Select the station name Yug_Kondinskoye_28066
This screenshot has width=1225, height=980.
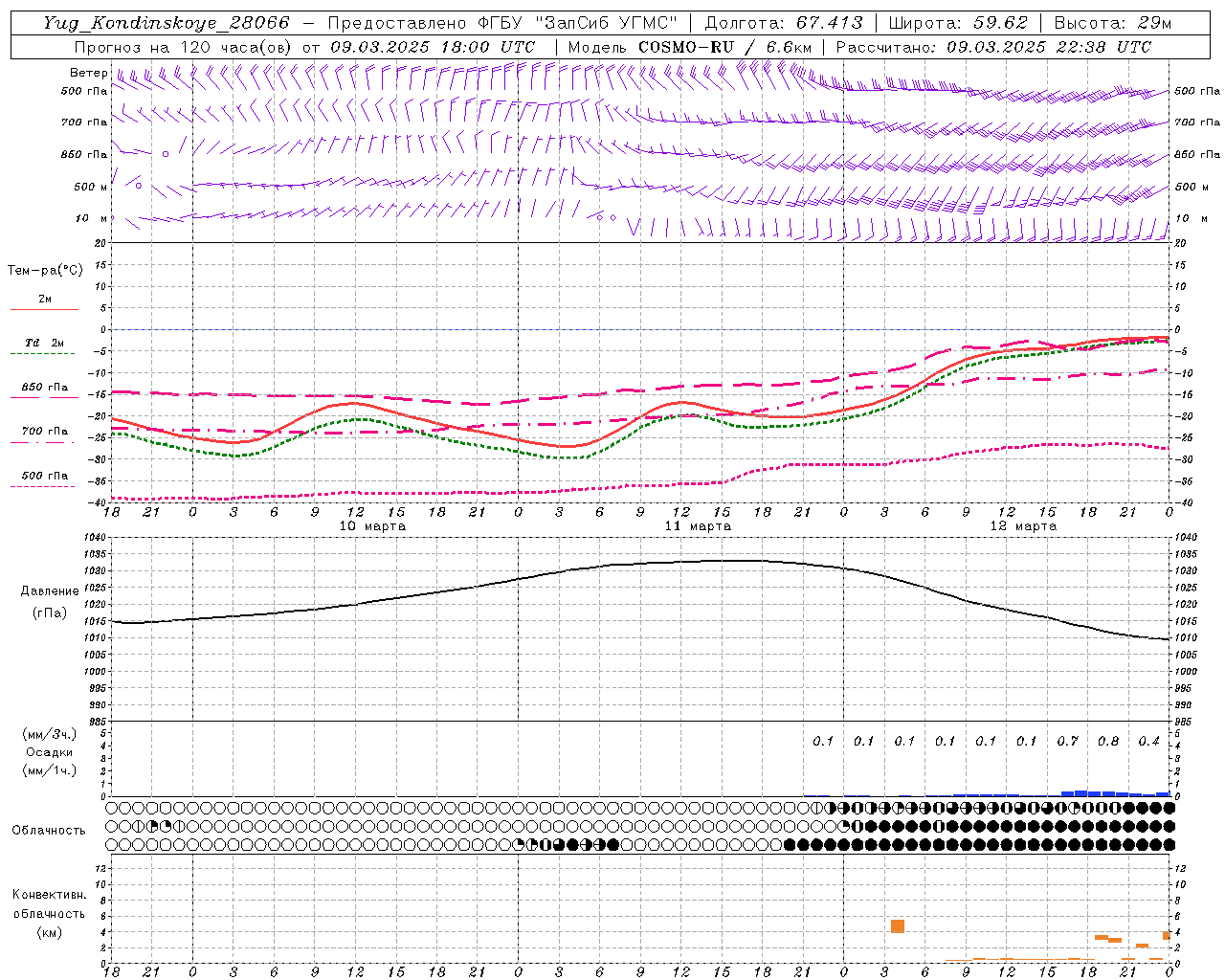166,23
